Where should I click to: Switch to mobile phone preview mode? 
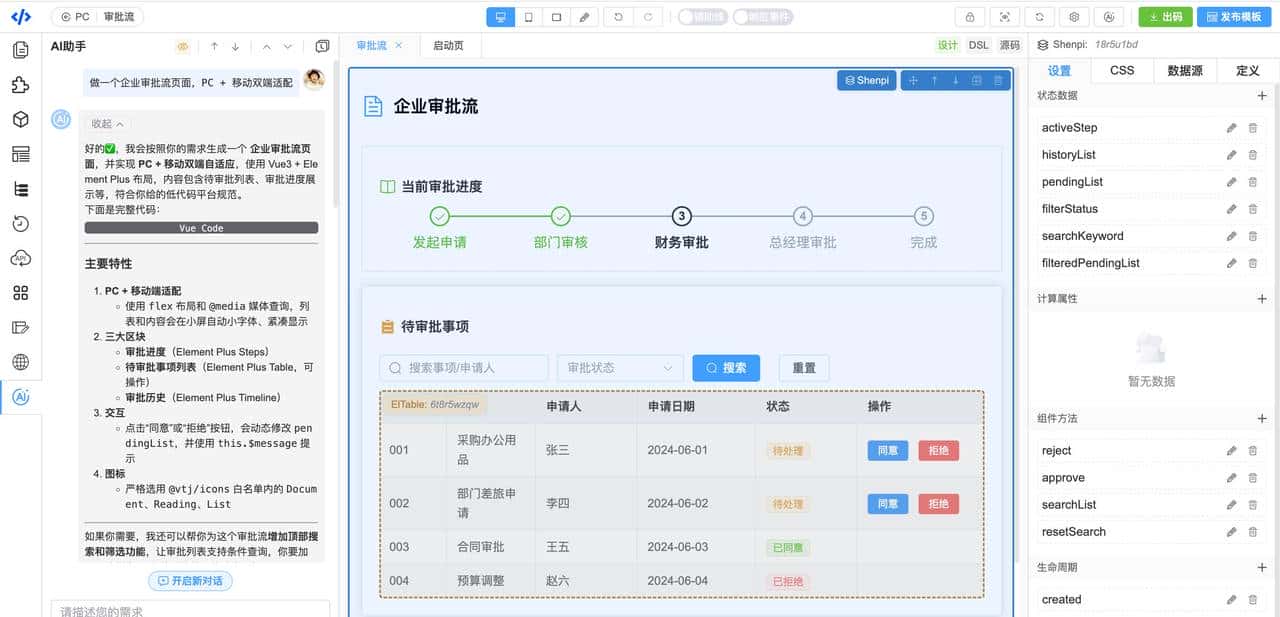[528, 17]
